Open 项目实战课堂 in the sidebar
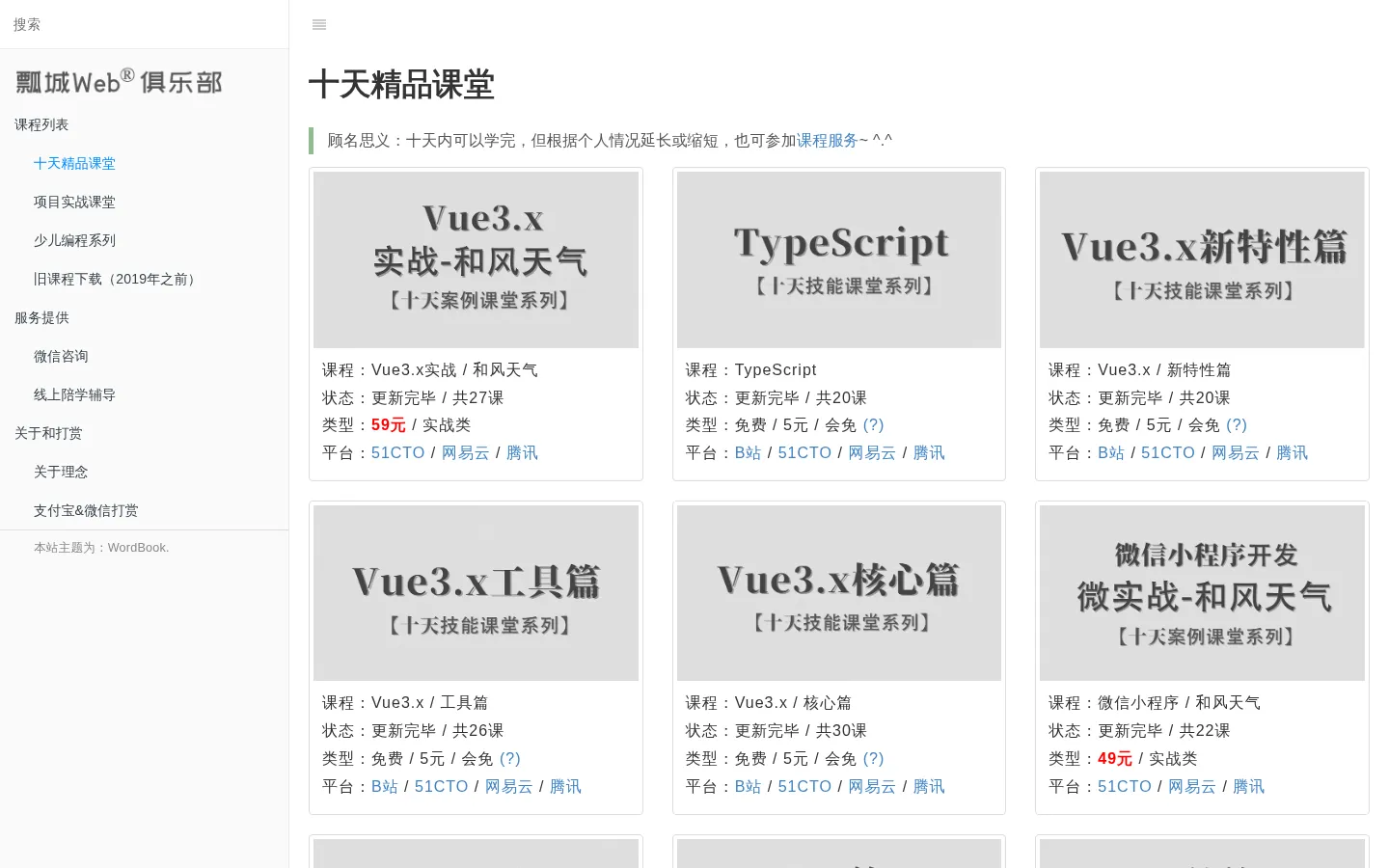Image resolution: width=1389 pixels, height=868 pixels. [x=74, y=203]
